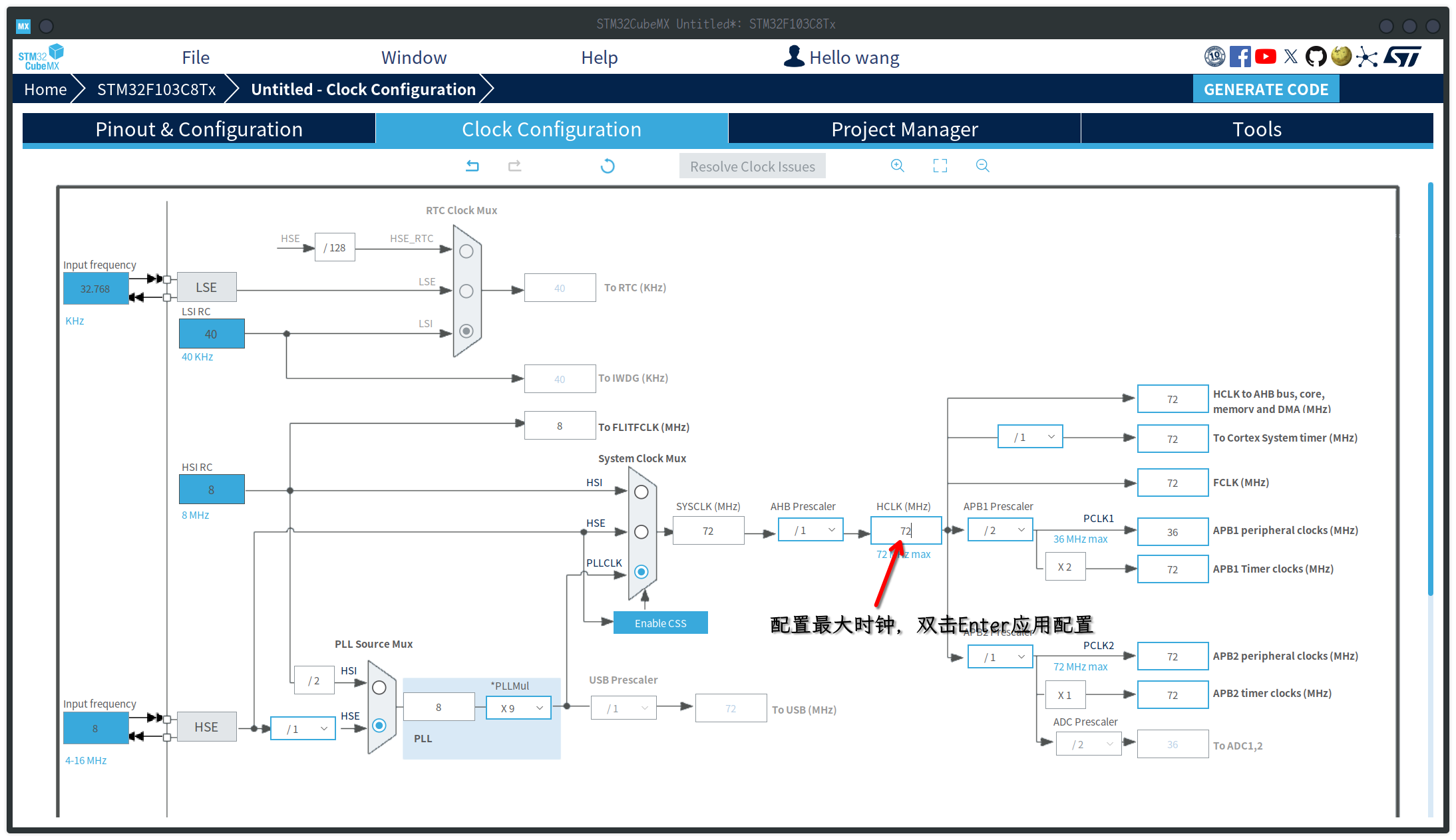Select HSE in System Clock Mux

click(x=641, y=532)
